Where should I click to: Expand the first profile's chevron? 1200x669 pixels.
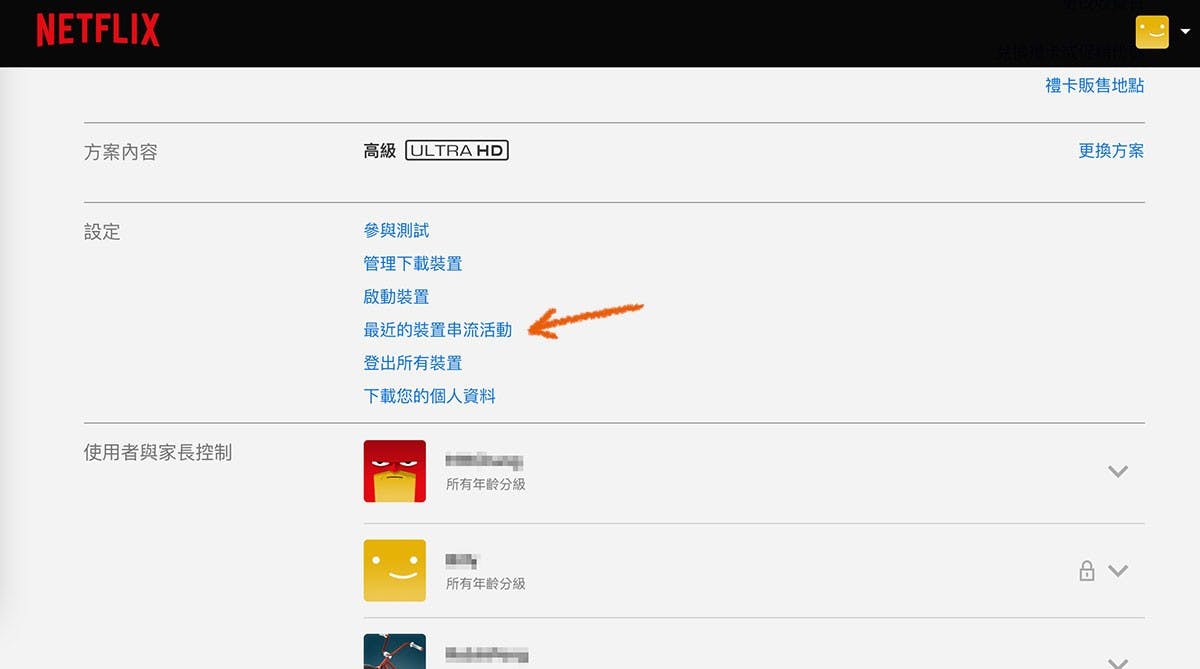click(1118, 471)
